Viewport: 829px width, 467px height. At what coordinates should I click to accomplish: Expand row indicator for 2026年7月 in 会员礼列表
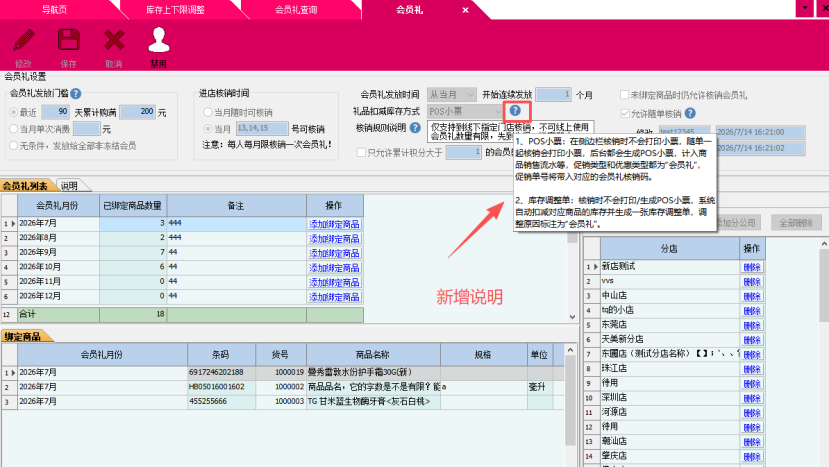coord(13,224)
